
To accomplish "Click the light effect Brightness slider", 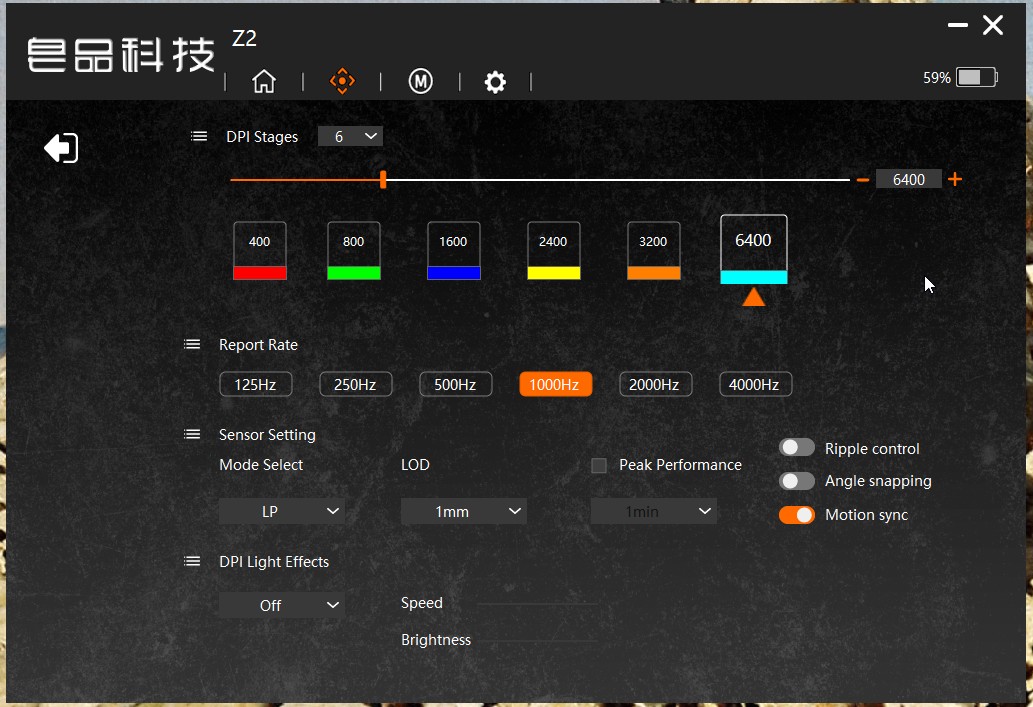I will 537,640.
